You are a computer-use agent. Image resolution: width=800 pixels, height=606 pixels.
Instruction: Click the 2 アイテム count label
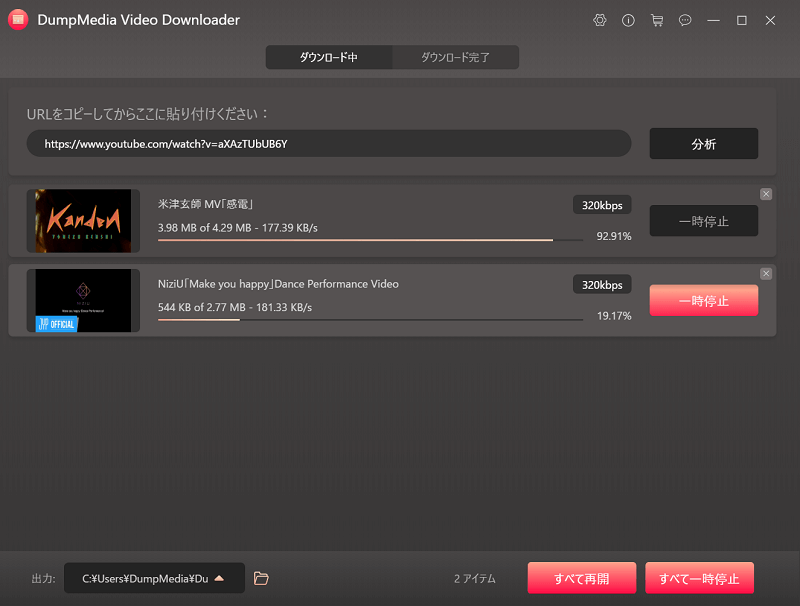point(474,578)
